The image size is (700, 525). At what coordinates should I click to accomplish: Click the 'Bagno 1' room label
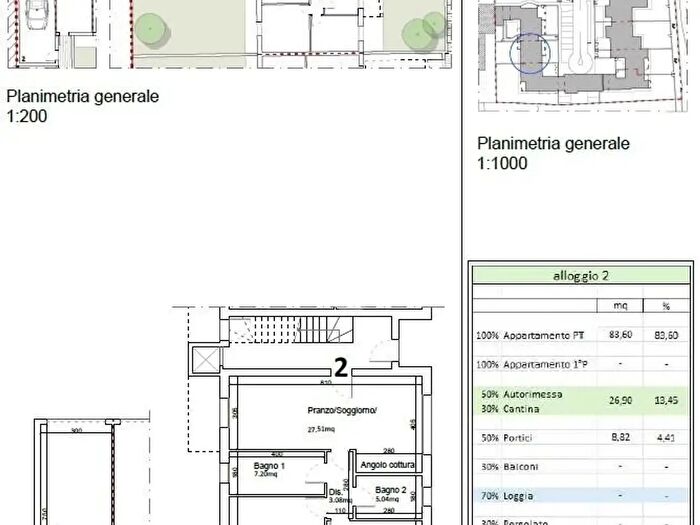[269, 466]
